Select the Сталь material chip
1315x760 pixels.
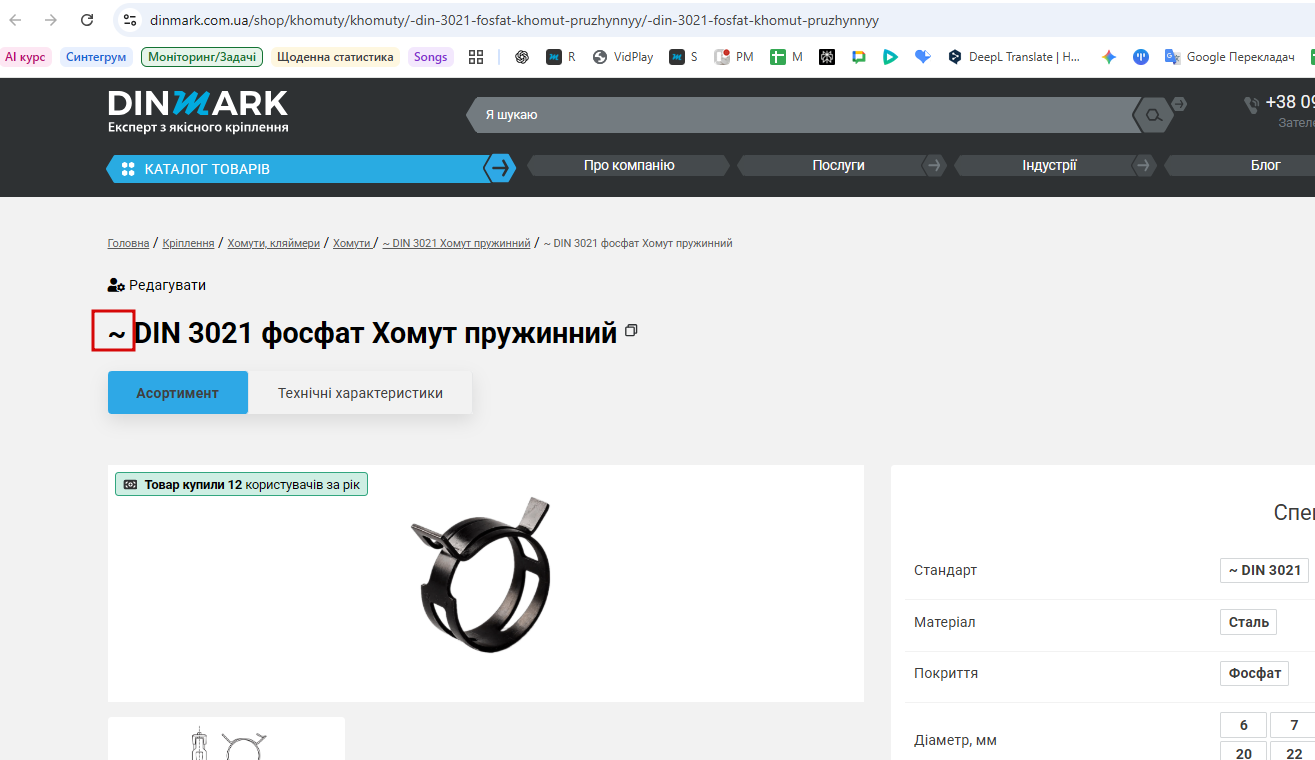[x=1248, y=622]
